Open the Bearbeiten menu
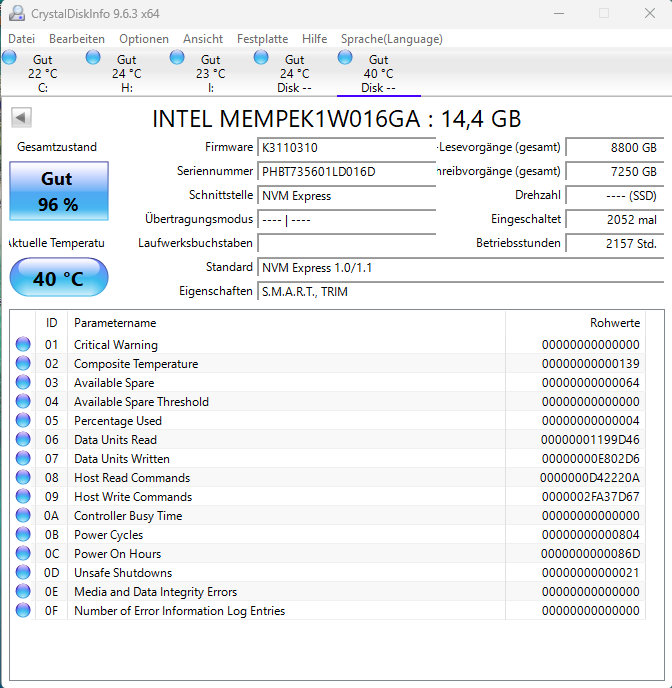This screenshot has height=688, width=672. click(x=77, y=39)
